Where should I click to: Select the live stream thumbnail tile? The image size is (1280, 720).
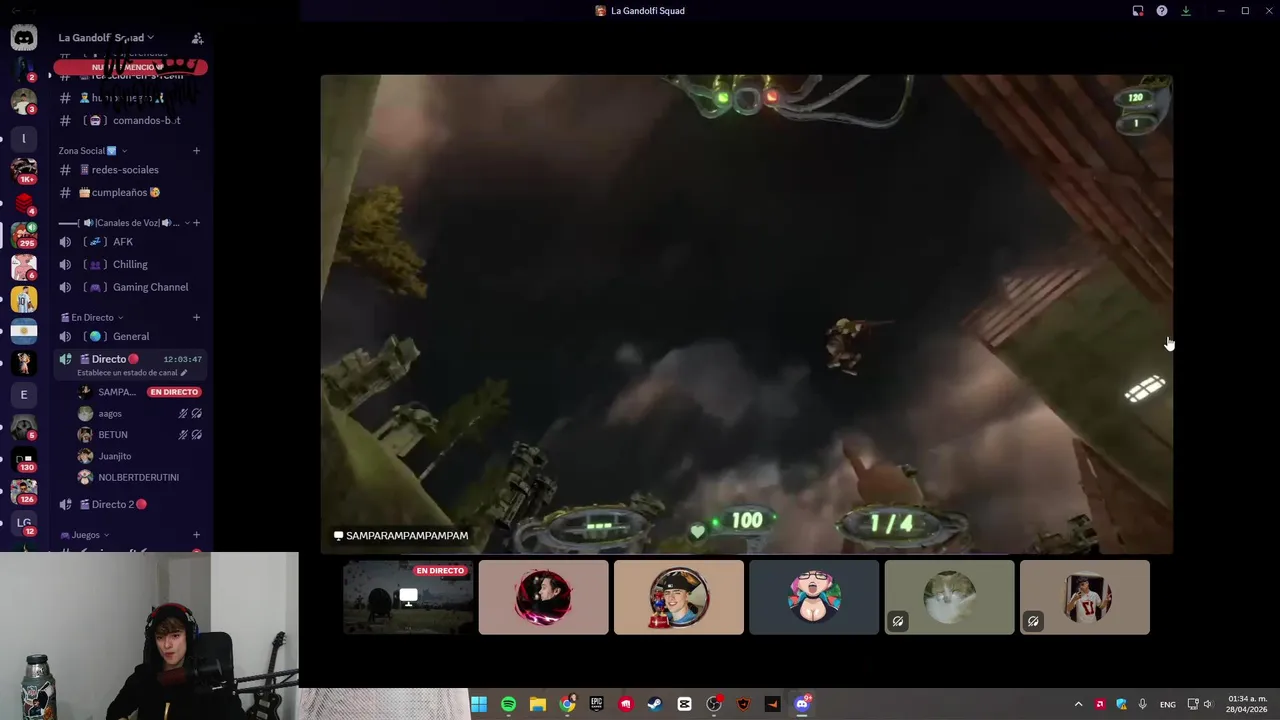[x=408, y=597]
